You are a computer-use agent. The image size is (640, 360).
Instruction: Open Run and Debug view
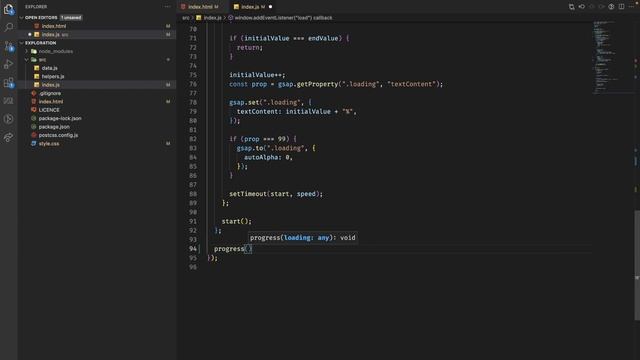point(9,64)
